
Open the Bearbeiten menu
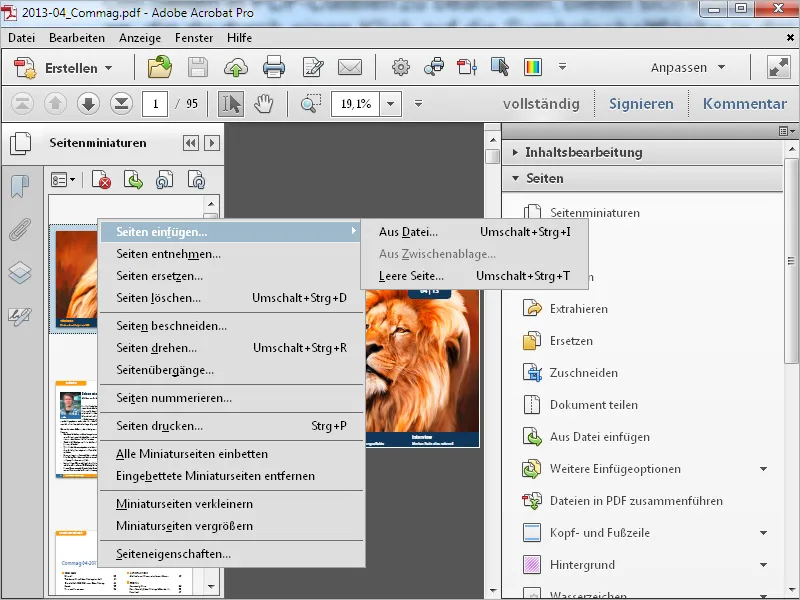pyautogui.click(x=77, y=38)
